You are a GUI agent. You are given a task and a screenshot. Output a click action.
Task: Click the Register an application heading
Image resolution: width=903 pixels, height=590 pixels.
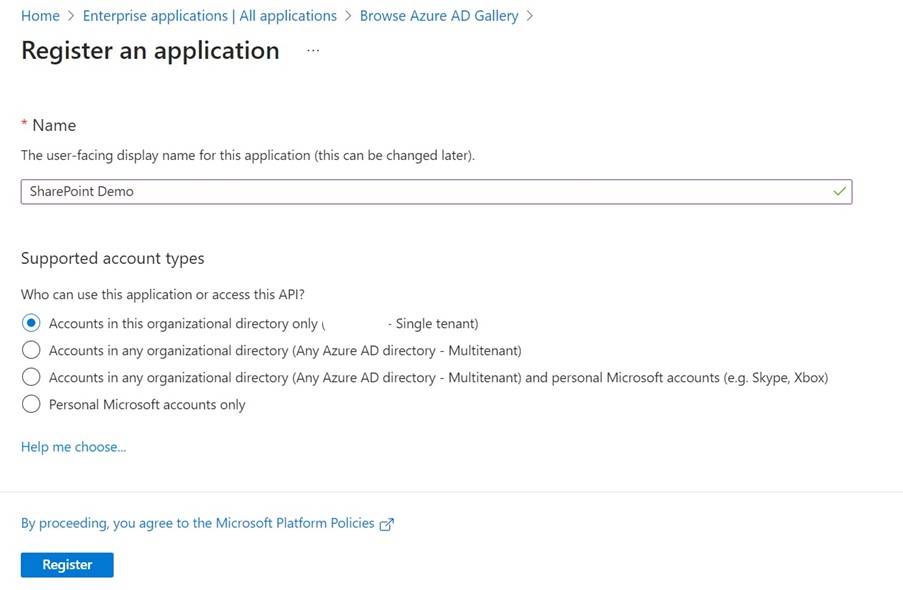(150, 51)
